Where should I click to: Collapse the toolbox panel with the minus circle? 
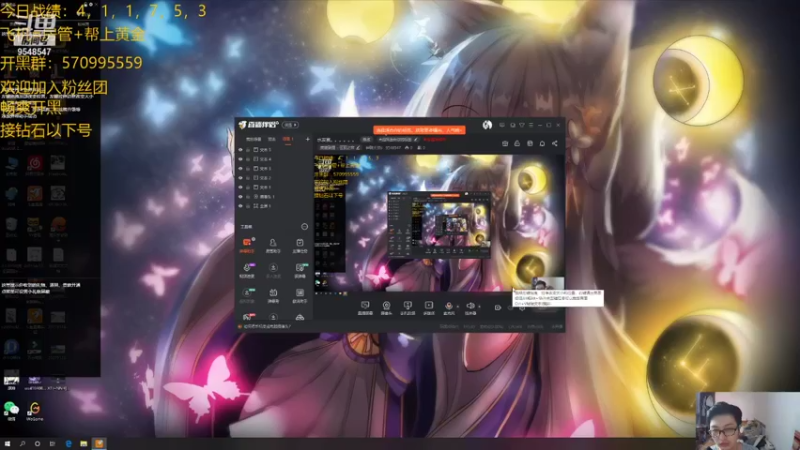(x=305, y=227)
